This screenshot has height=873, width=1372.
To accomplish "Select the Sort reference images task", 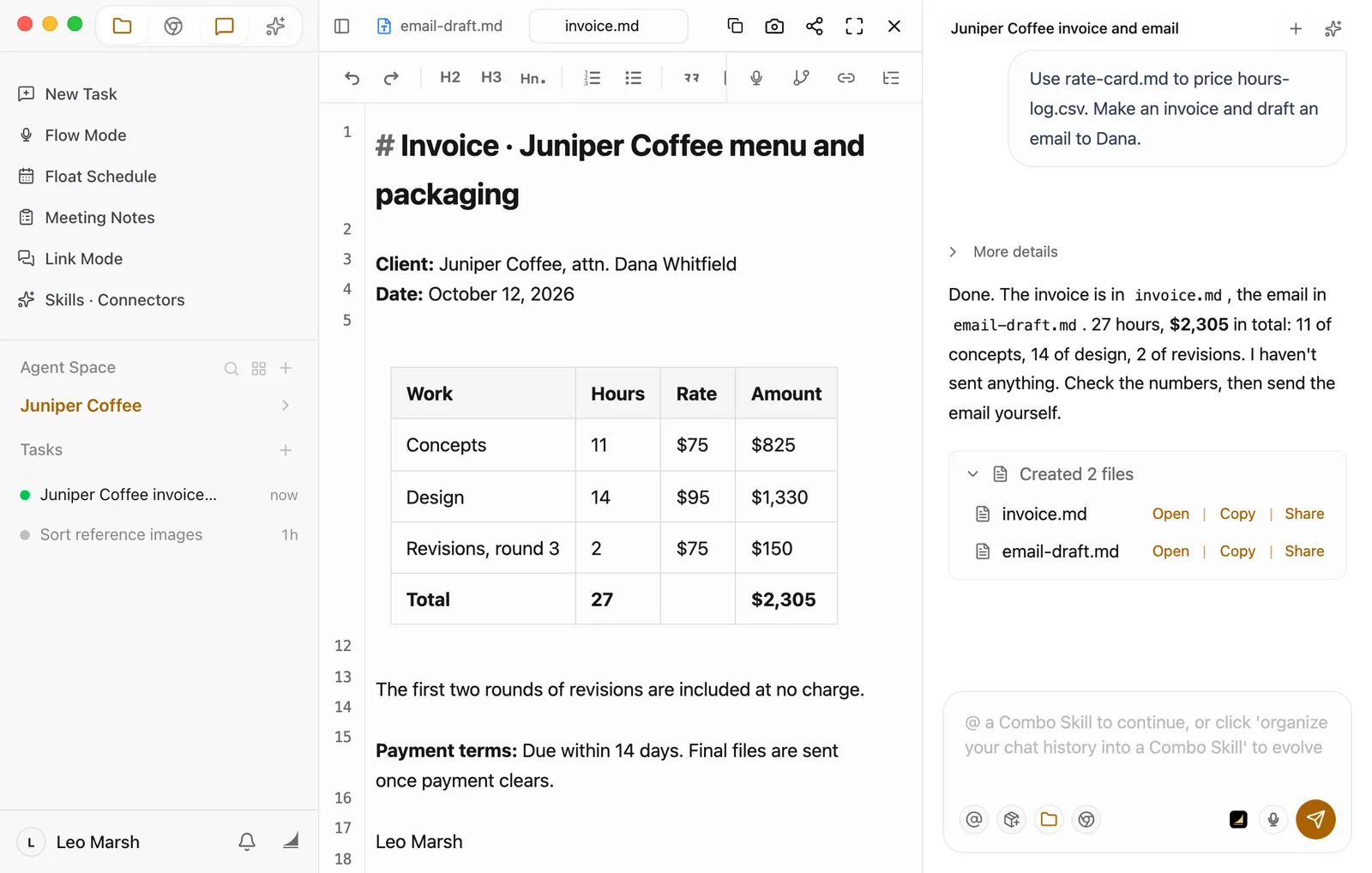I will [x=159, y=535].
